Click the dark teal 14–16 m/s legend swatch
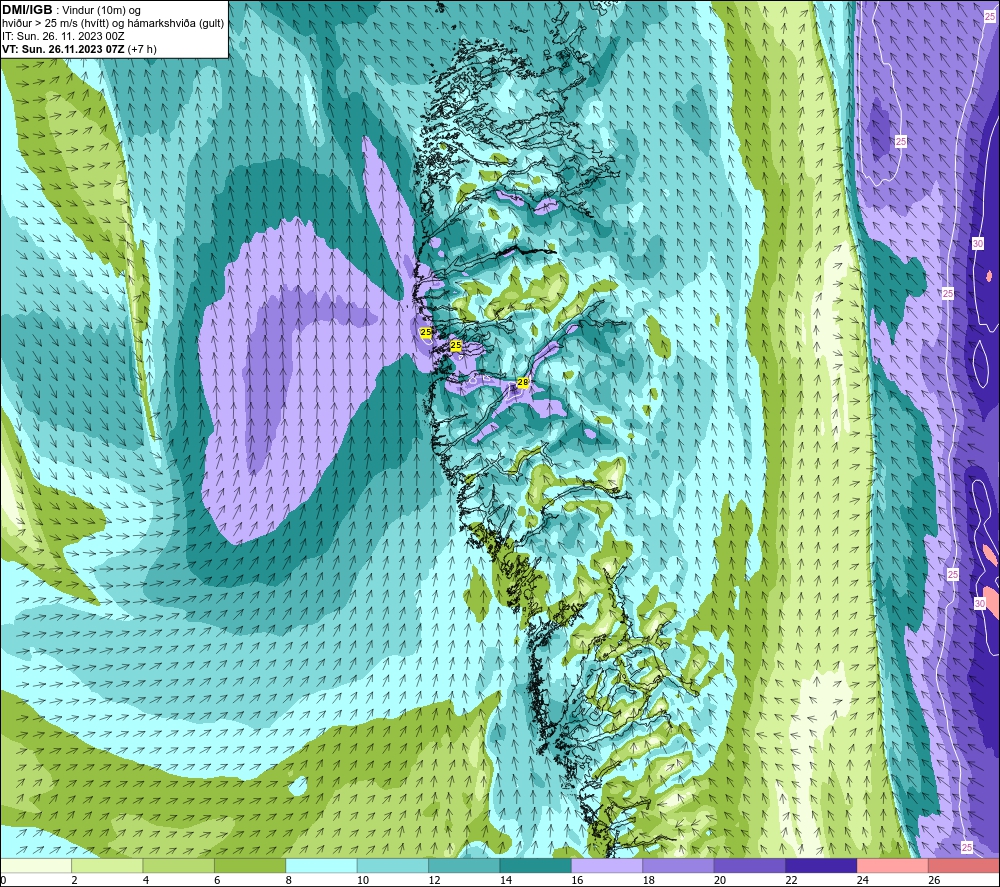Image resolution: width=1000 pixels, height=887 pixels. point(536,865)
